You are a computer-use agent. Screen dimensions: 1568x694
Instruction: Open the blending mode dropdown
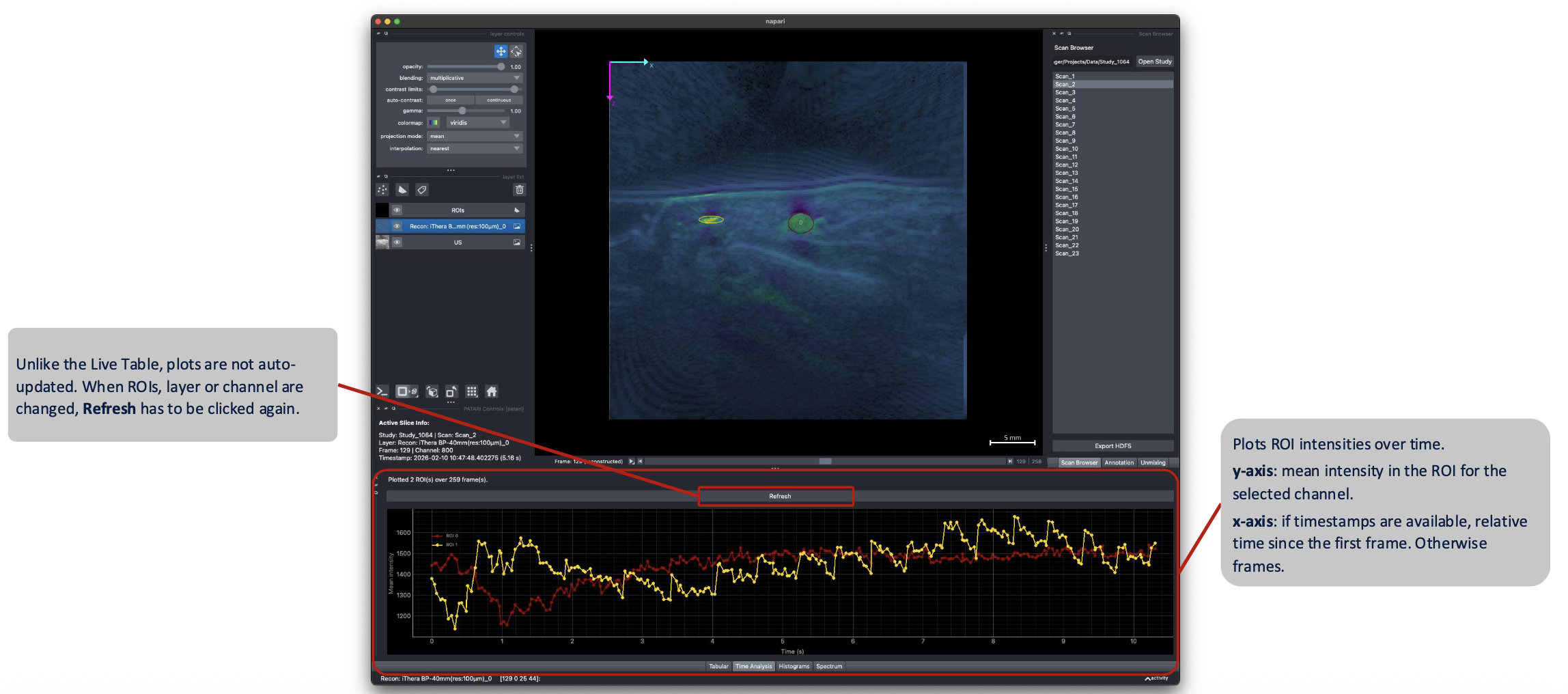coord(475,78)
